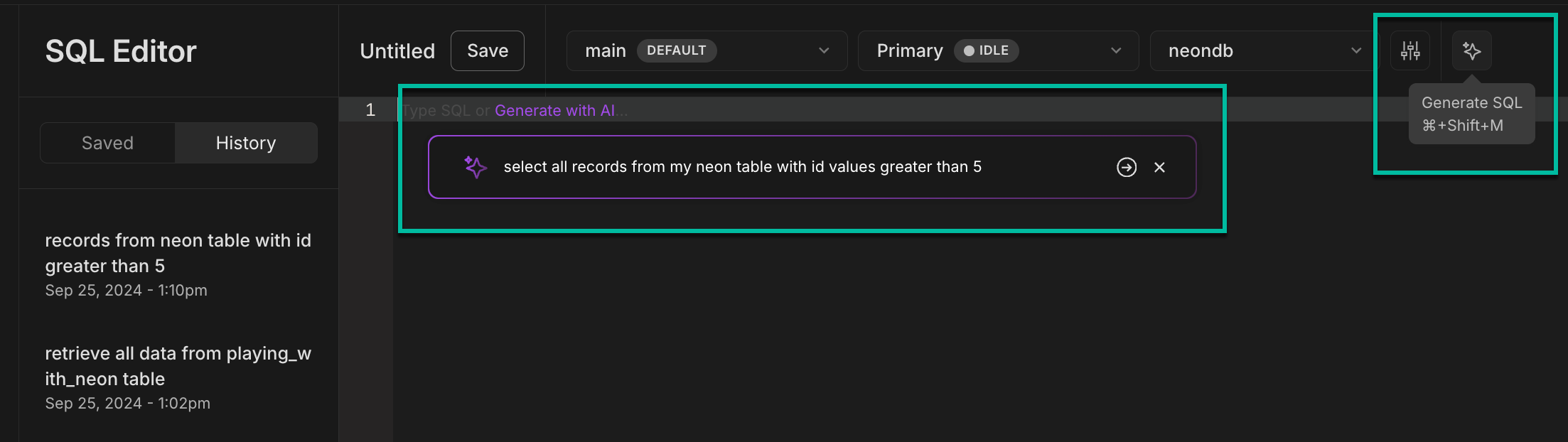Click the IDLE compute status badge
Viewport: 1568px width, 442px height.
coord(986,50)
